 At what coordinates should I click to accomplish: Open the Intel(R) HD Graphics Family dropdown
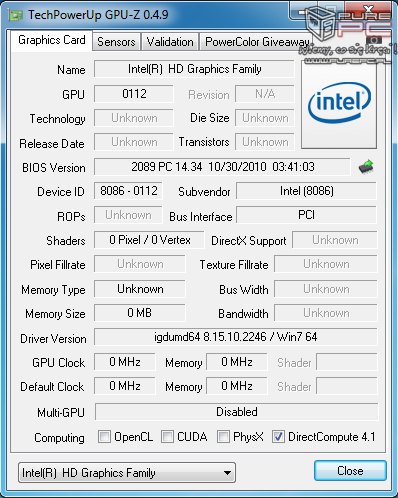click(x=127, y=473)
